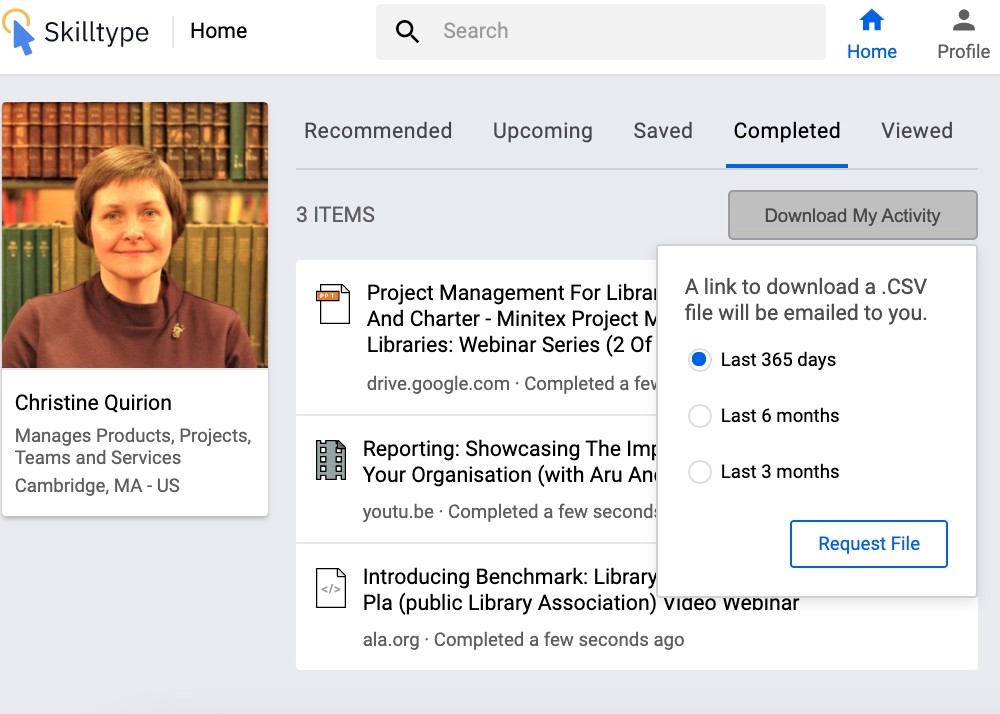Image resolution: width=1000 pixels, height=714 pixels.
Task: Click the Skilltype logo icon
Action: pos(19,31)
